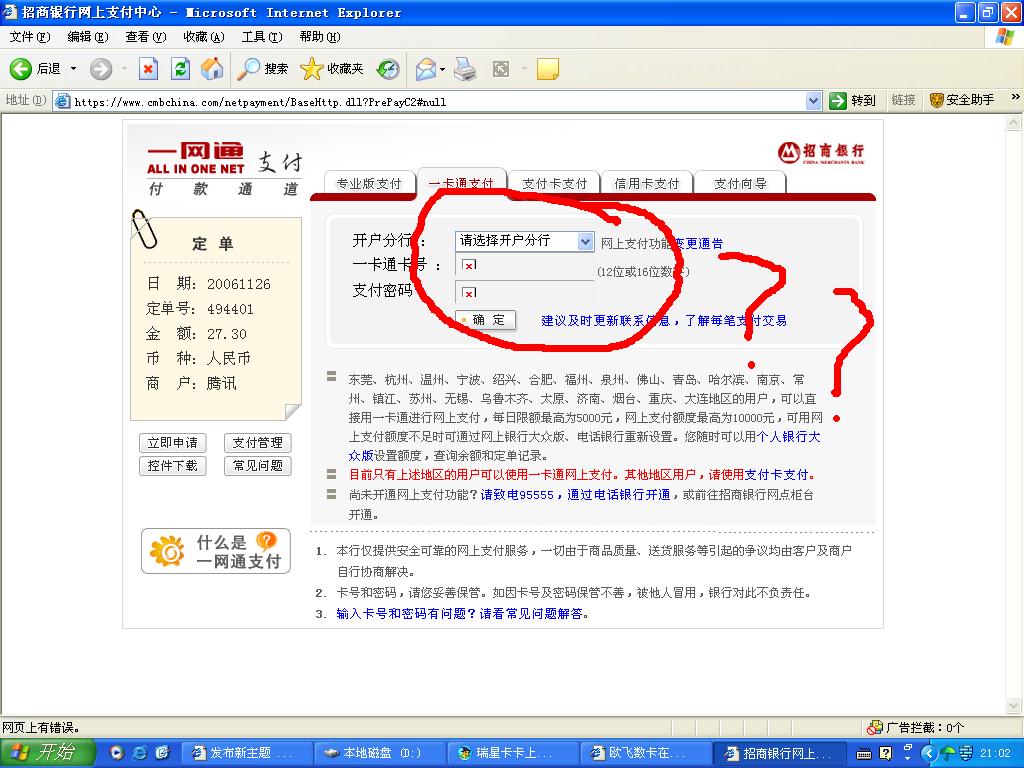This screenshot has height=768, width=1024.
Task: Expand hidden tray icons arrow
Action: click(x=928, y=753)
